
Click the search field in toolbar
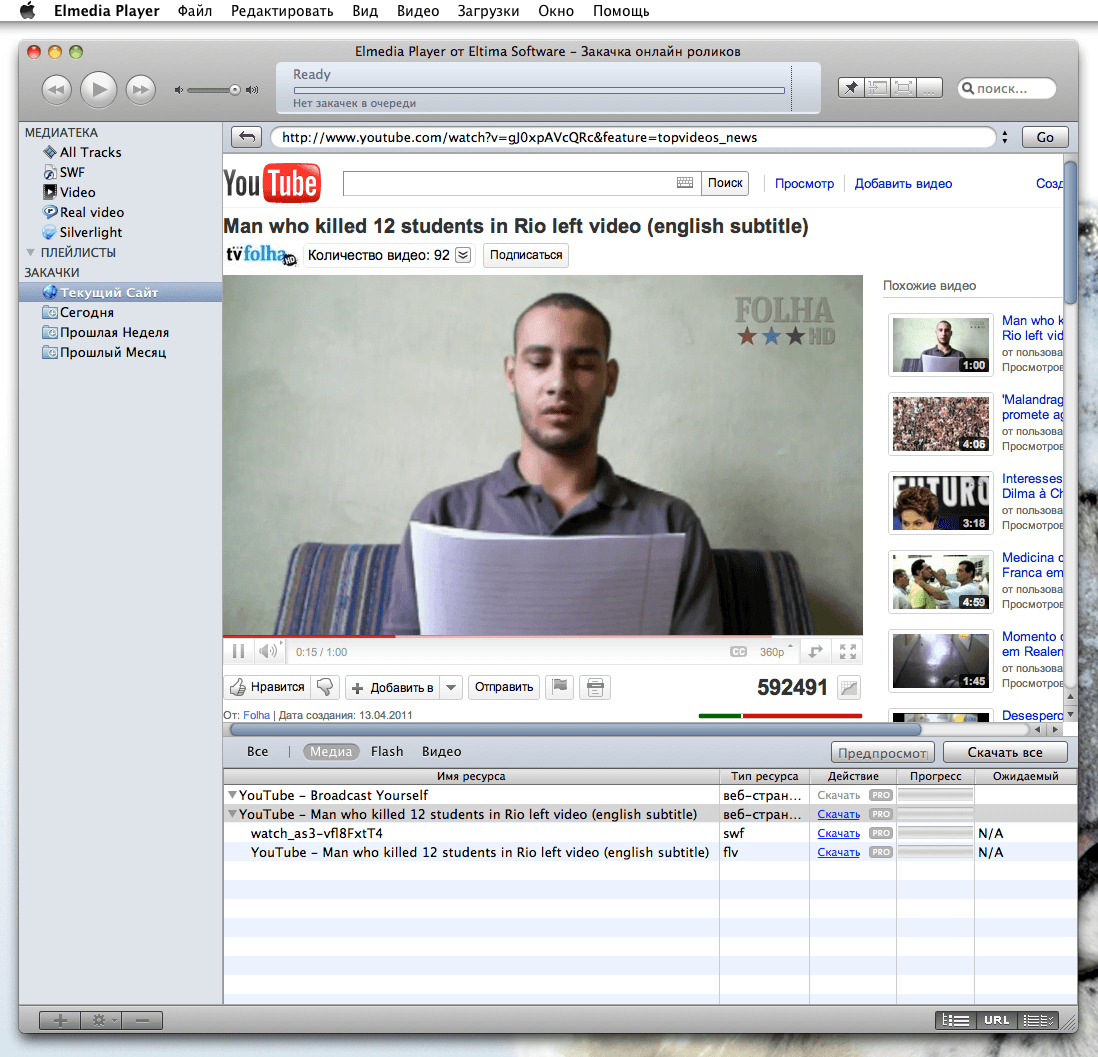[1006, 88]
